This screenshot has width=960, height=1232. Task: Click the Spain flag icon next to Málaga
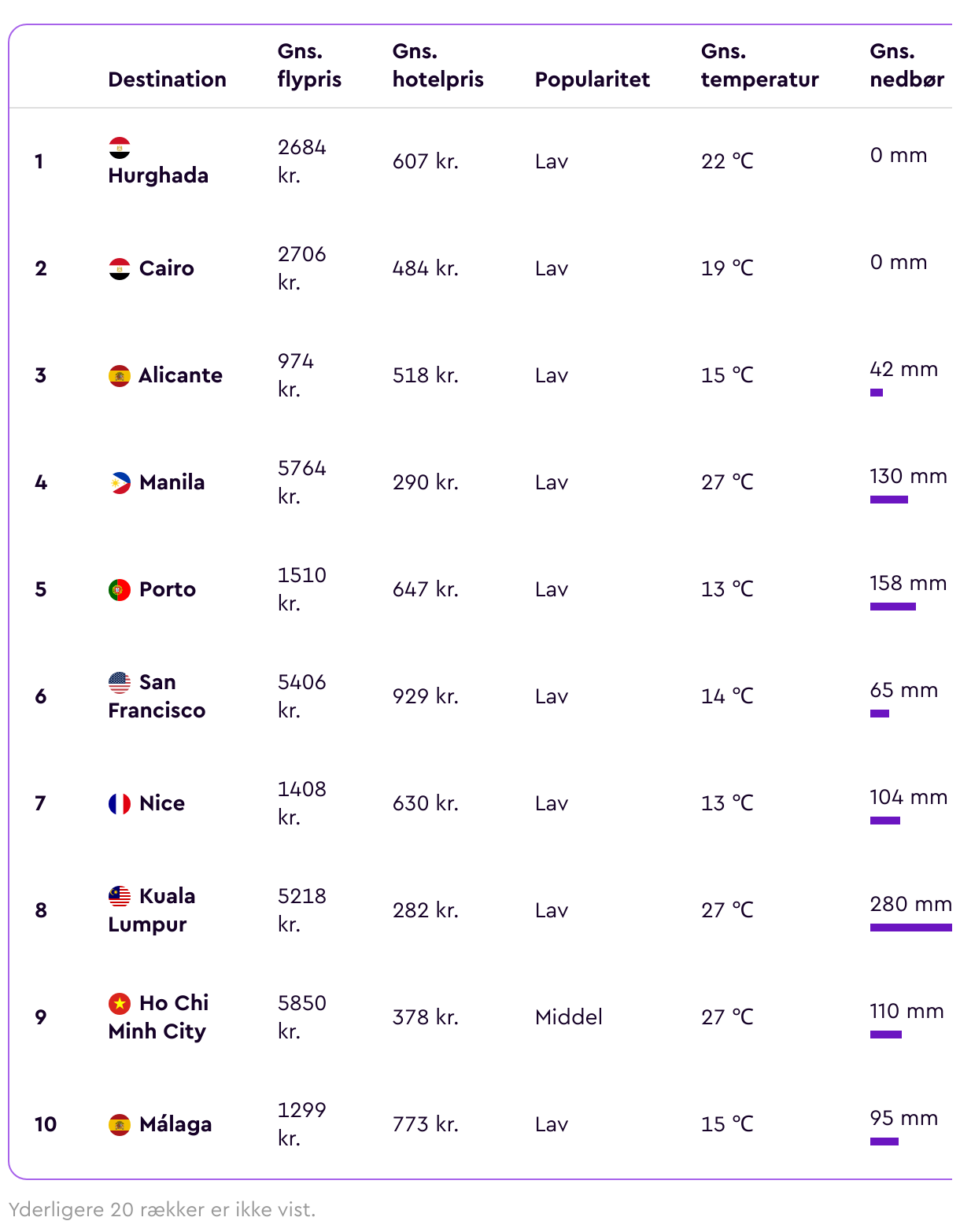coord(120,1124)
